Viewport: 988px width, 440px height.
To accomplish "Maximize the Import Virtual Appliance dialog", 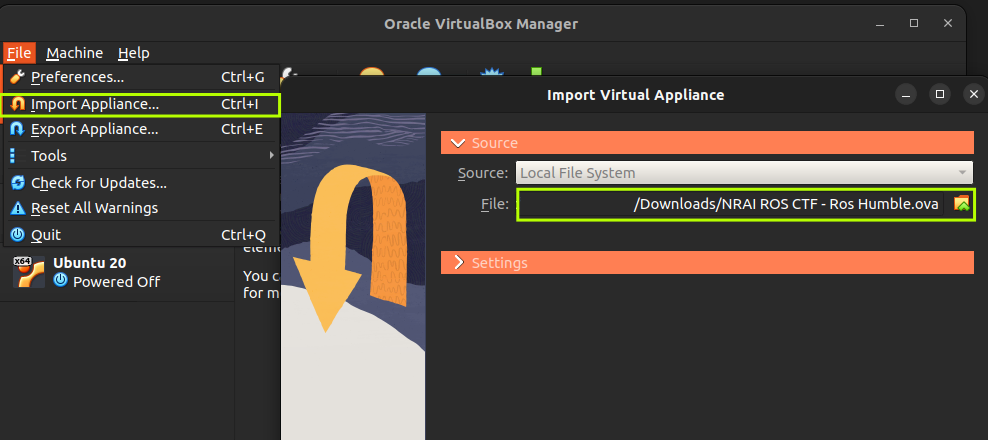I will [x=939, y=94].
